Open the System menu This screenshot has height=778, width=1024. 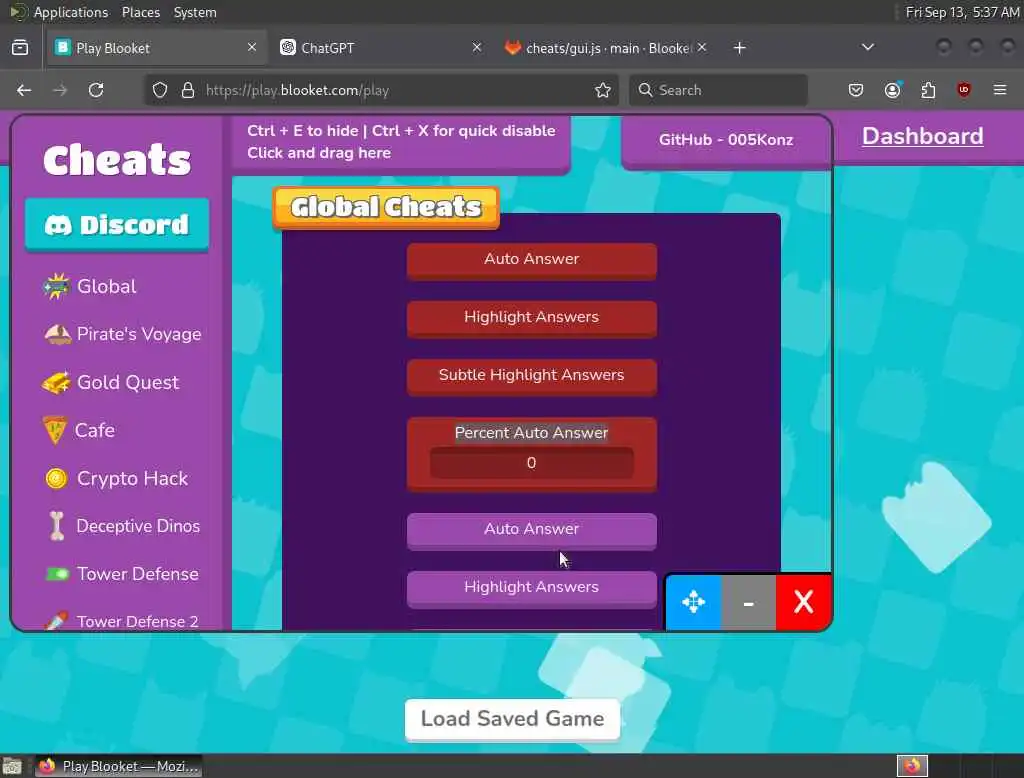point(195,12)
